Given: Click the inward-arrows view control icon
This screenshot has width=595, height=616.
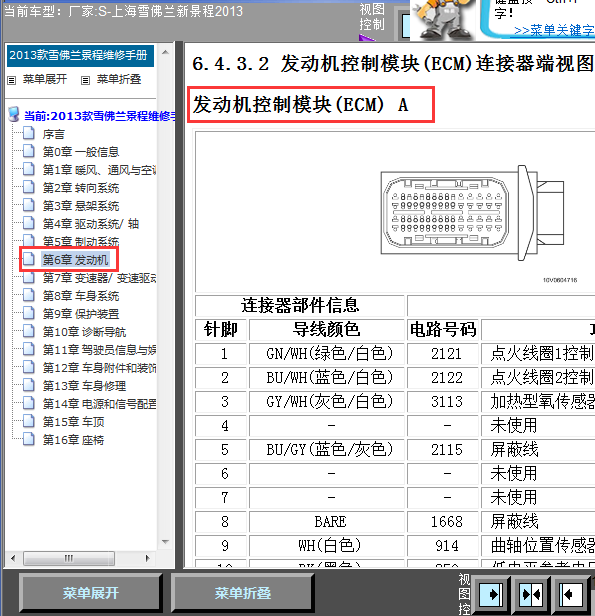Looking at the screenshot, I should tap(531, 595).
